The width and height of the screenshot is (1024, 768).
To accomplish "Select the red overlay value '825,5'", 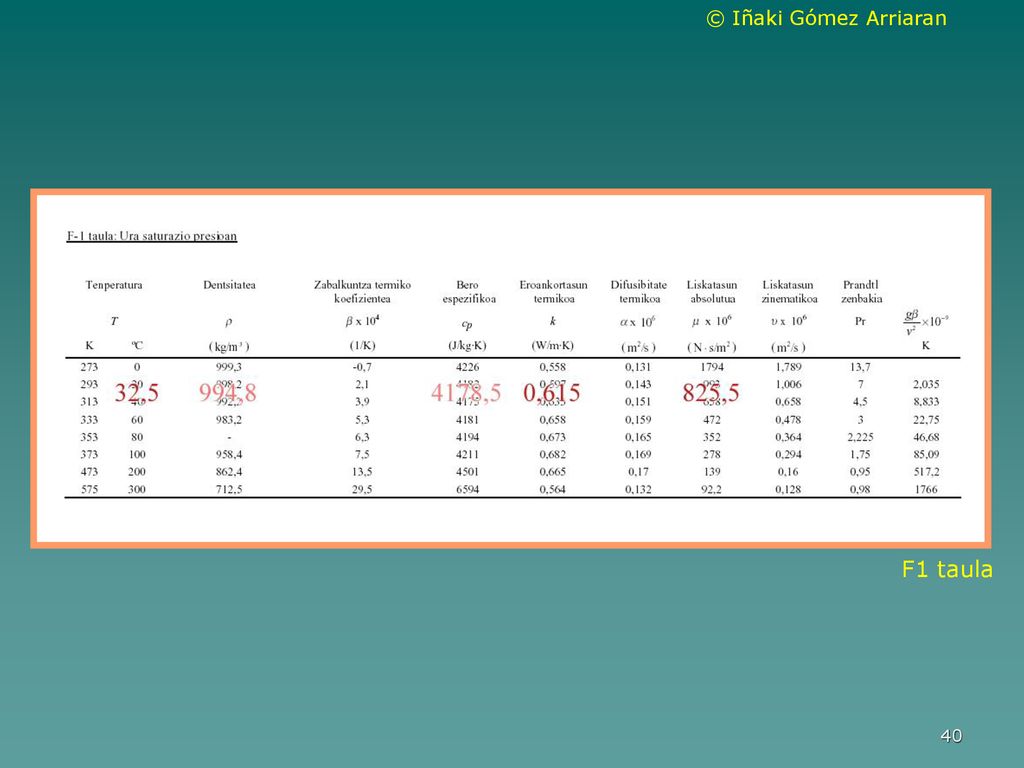I will pyautogui.click(x=711, y=392).
